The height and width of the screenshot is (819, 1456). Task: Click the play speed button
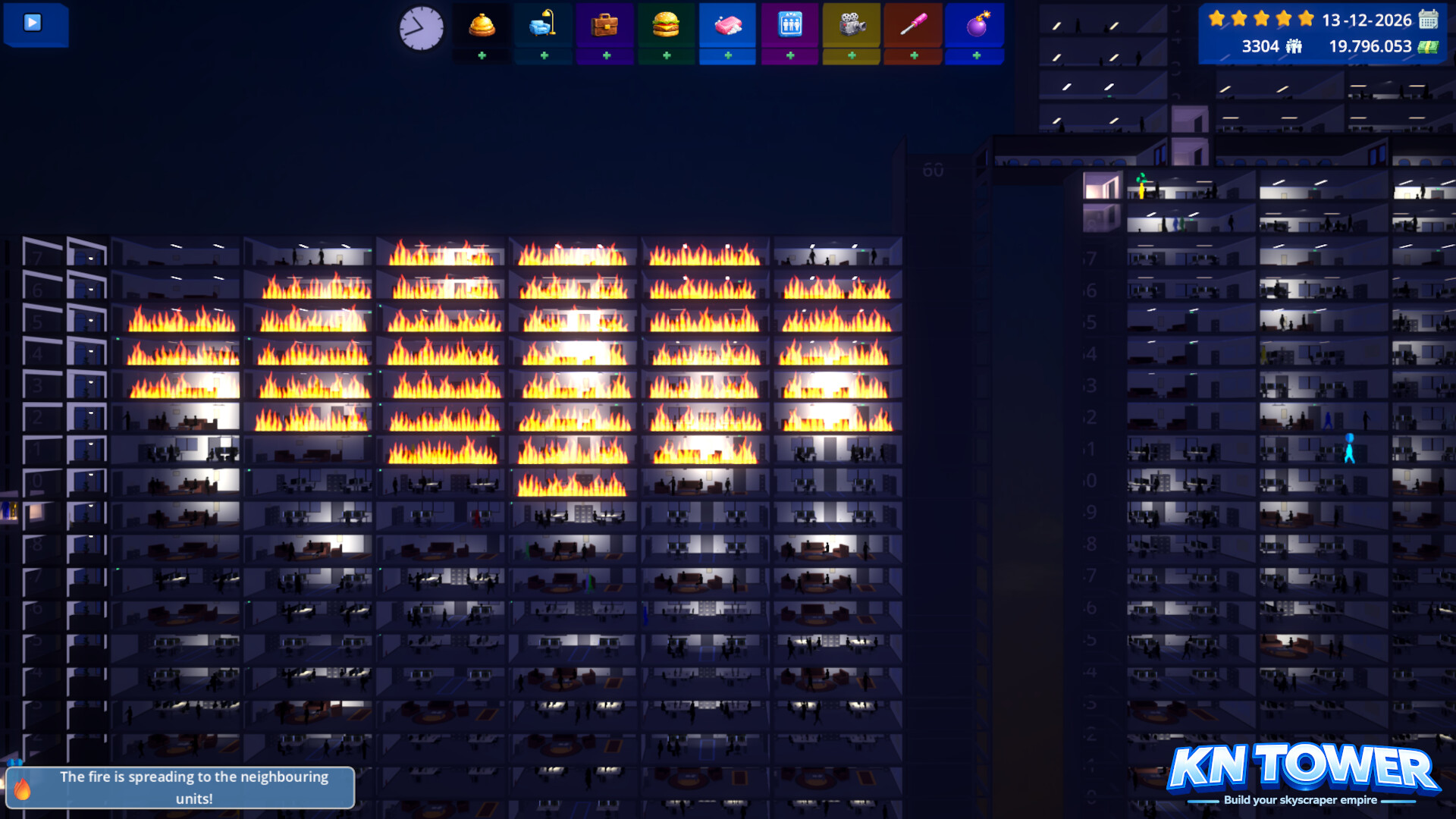coord(32,23)
